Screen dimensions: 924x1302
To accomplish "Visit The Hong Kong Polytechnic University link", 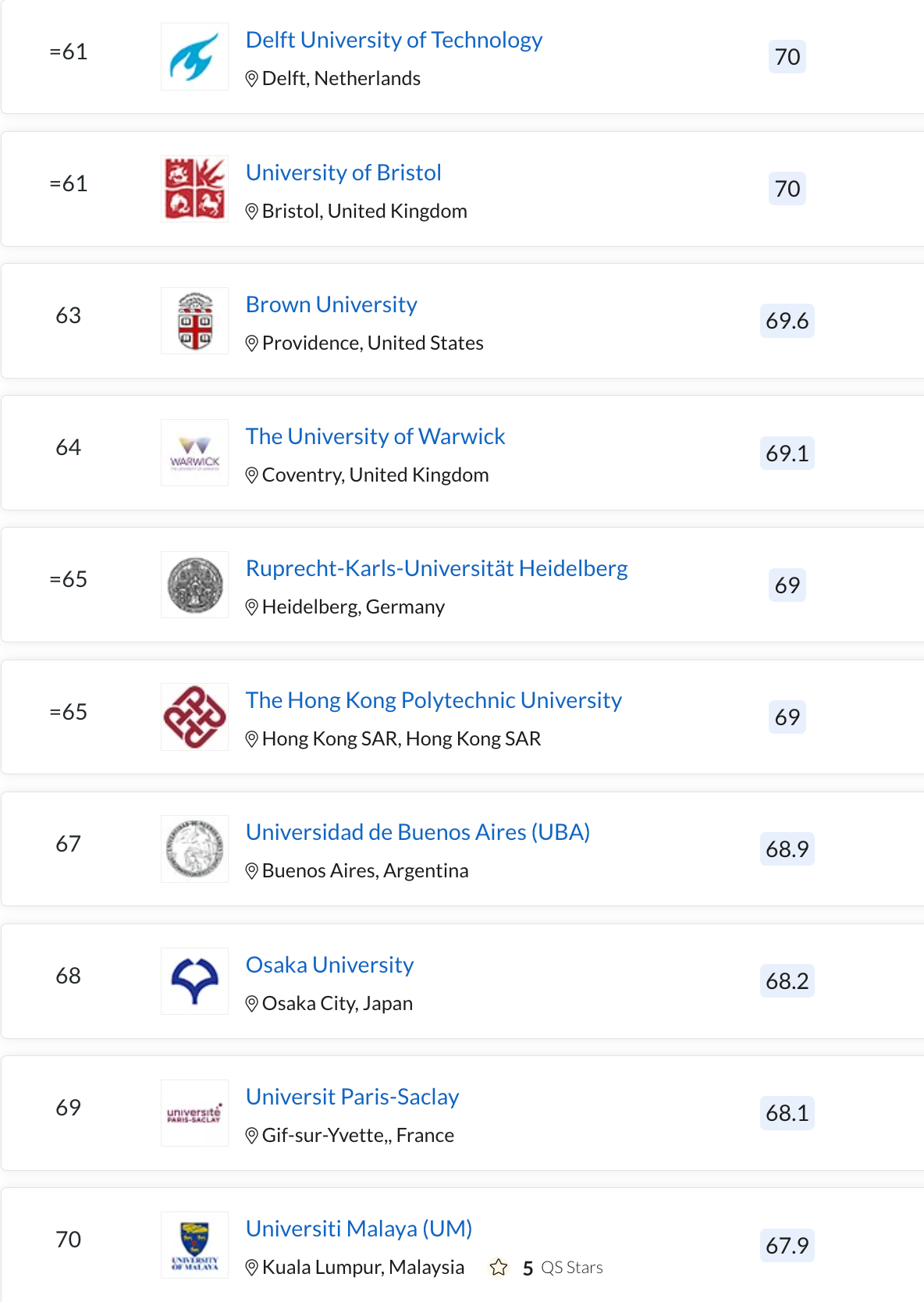I will coord(433,700).
